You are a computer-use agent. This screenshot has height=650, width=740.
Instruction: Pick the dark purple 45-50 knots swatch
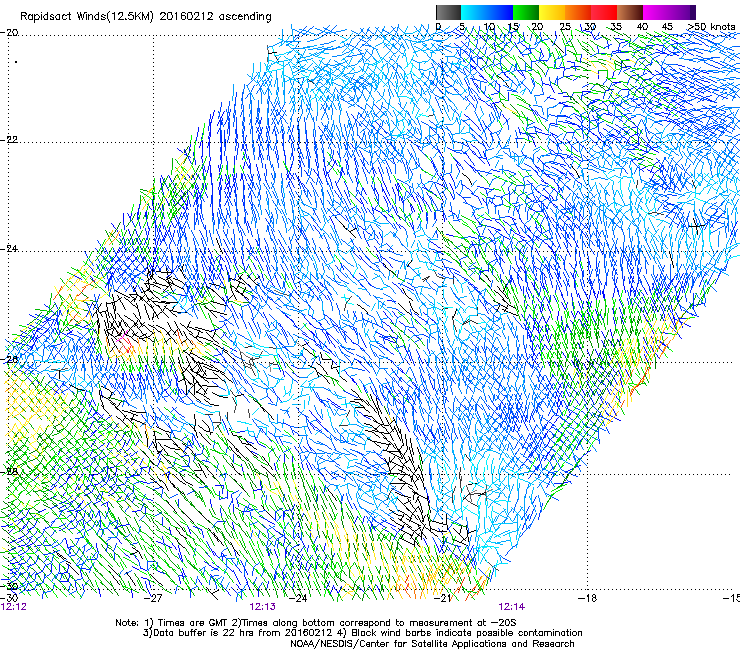(682, 12)
